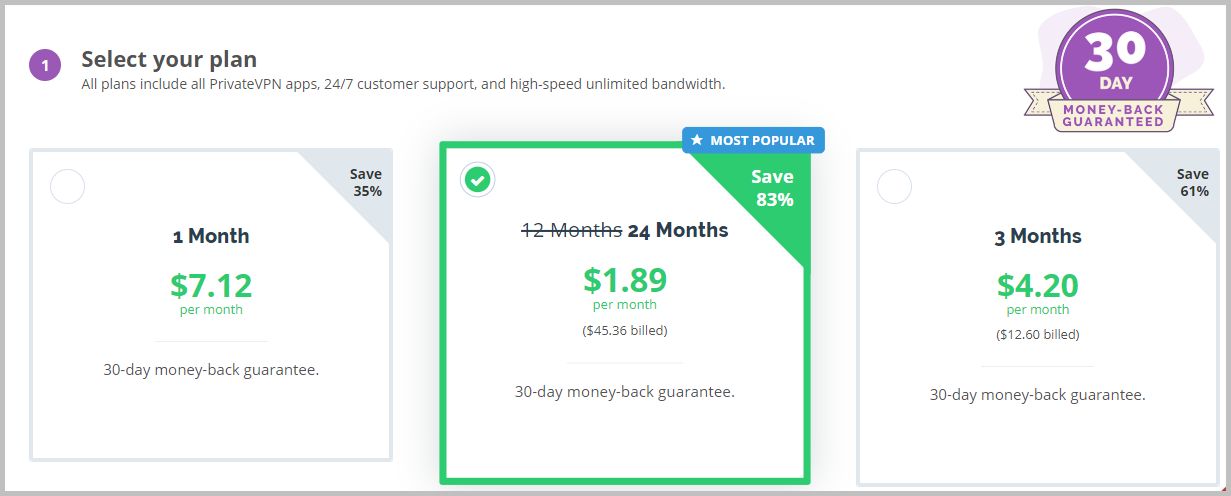Image resolution: width=1231 pixels, height=496 pixels.
Task: Choose the 1 Month plan title
Action: tap(211, 236)
